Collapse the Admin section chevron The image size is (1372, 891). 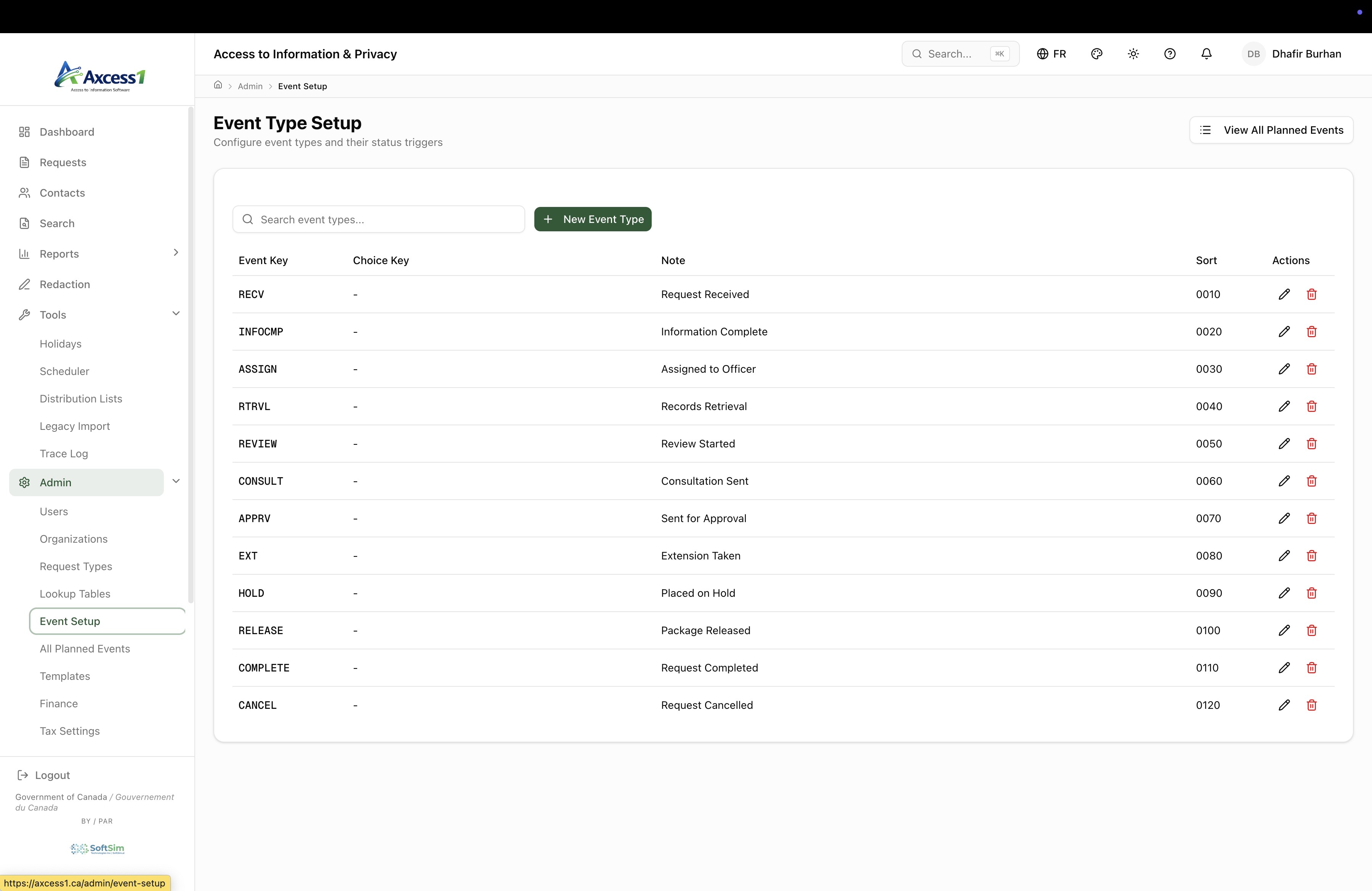(x=176, y=481)
